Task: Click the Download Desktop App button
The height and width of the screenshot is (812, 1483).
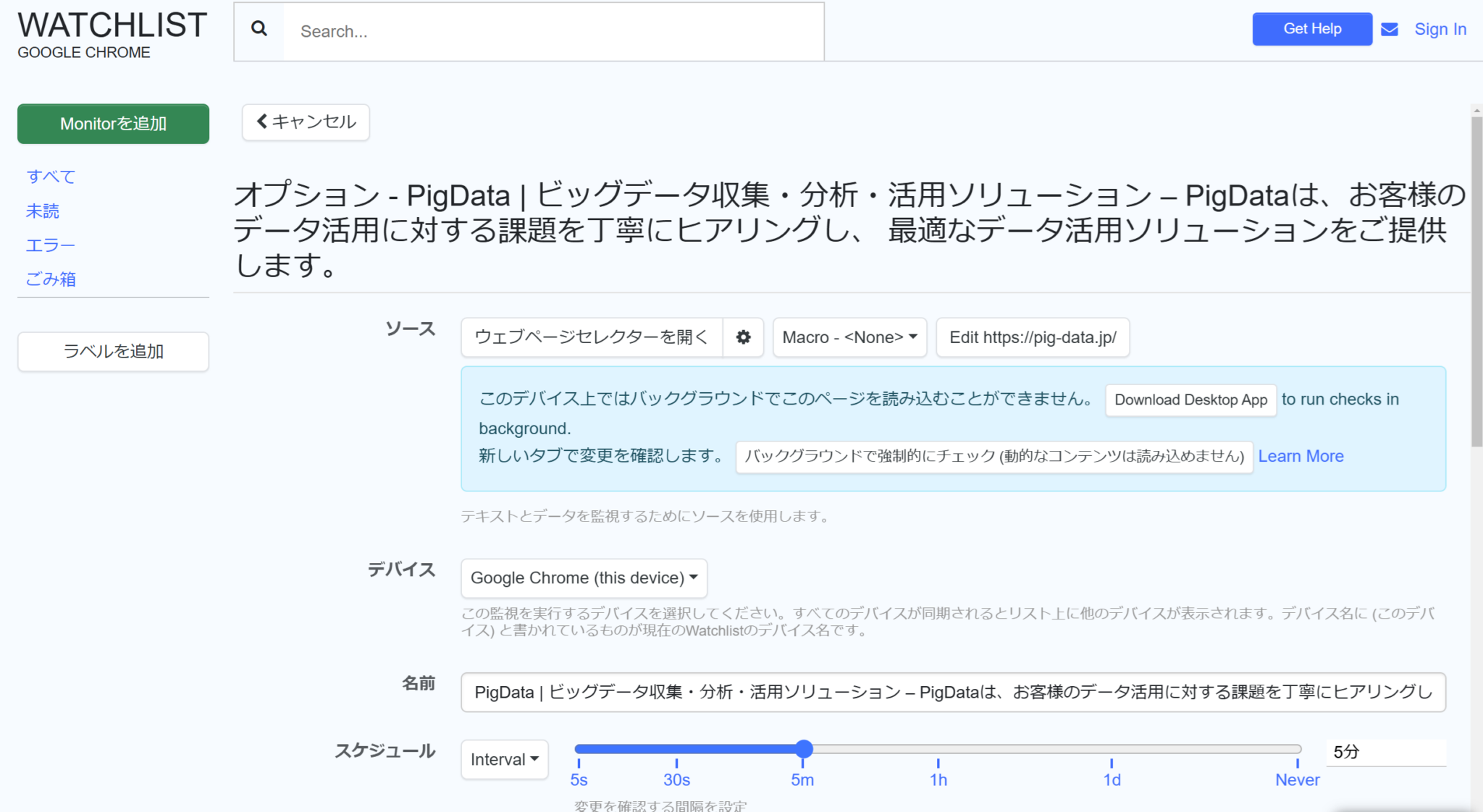Action: [x=1190, y=399]
